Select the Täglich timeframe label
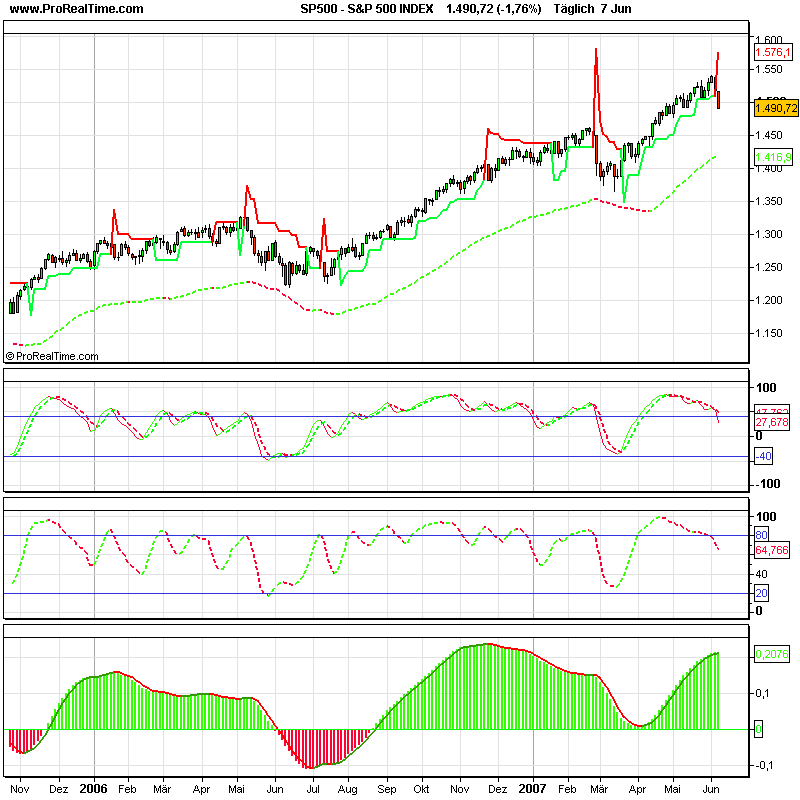The image size is (800, 800). coord(573,9)
